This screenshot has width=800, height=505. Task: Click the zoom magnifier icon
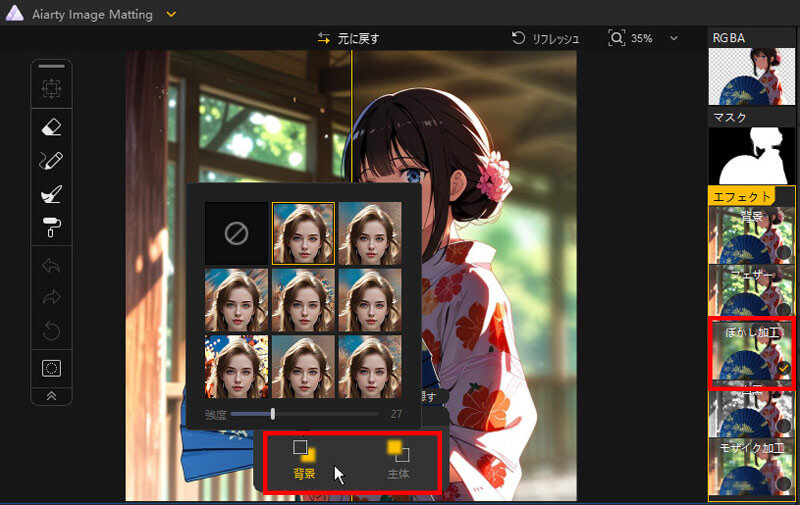[x=616, y=38]
